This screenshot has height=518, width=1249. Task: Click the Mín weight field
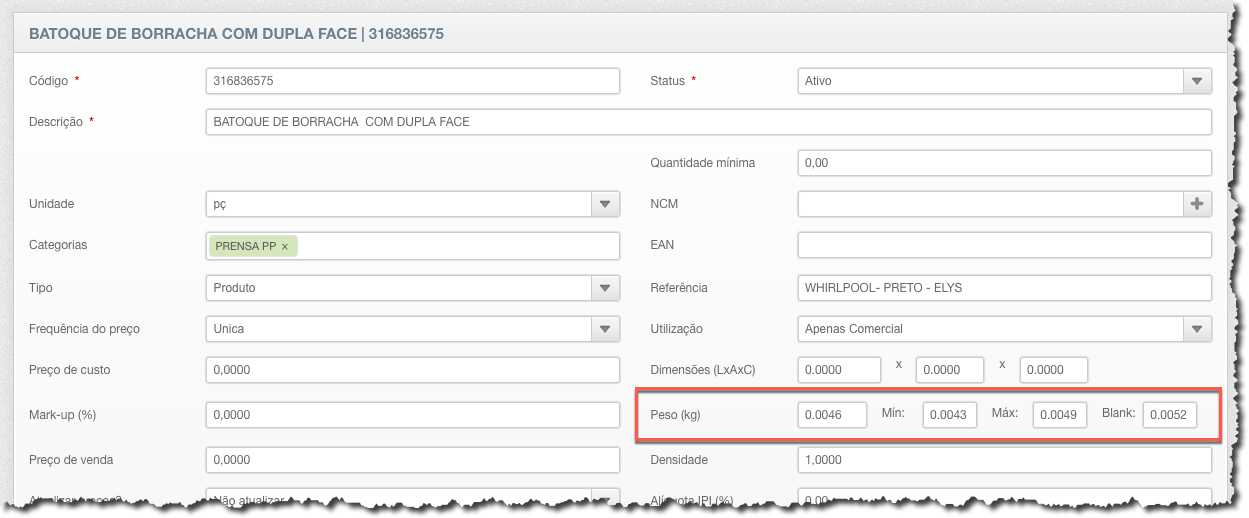[949, 414]
